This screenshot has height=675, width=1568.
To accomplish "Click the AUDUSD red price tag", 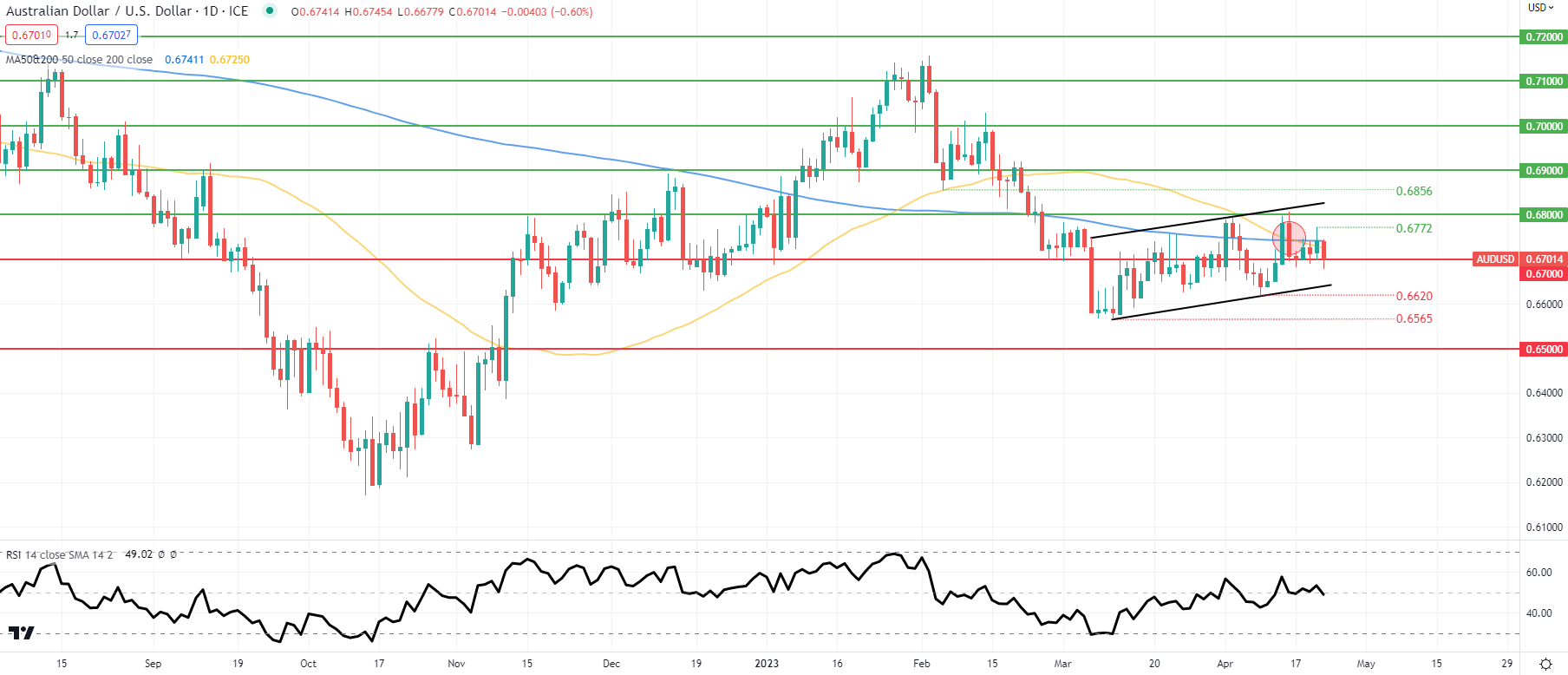I will point(1496,259).
